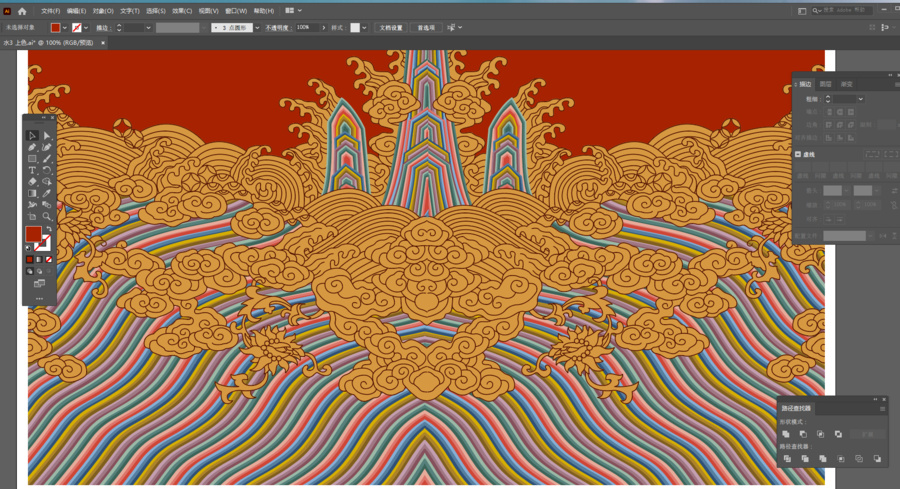Open the 视图(V) menu
900x489 pixels.
(208, 11)
